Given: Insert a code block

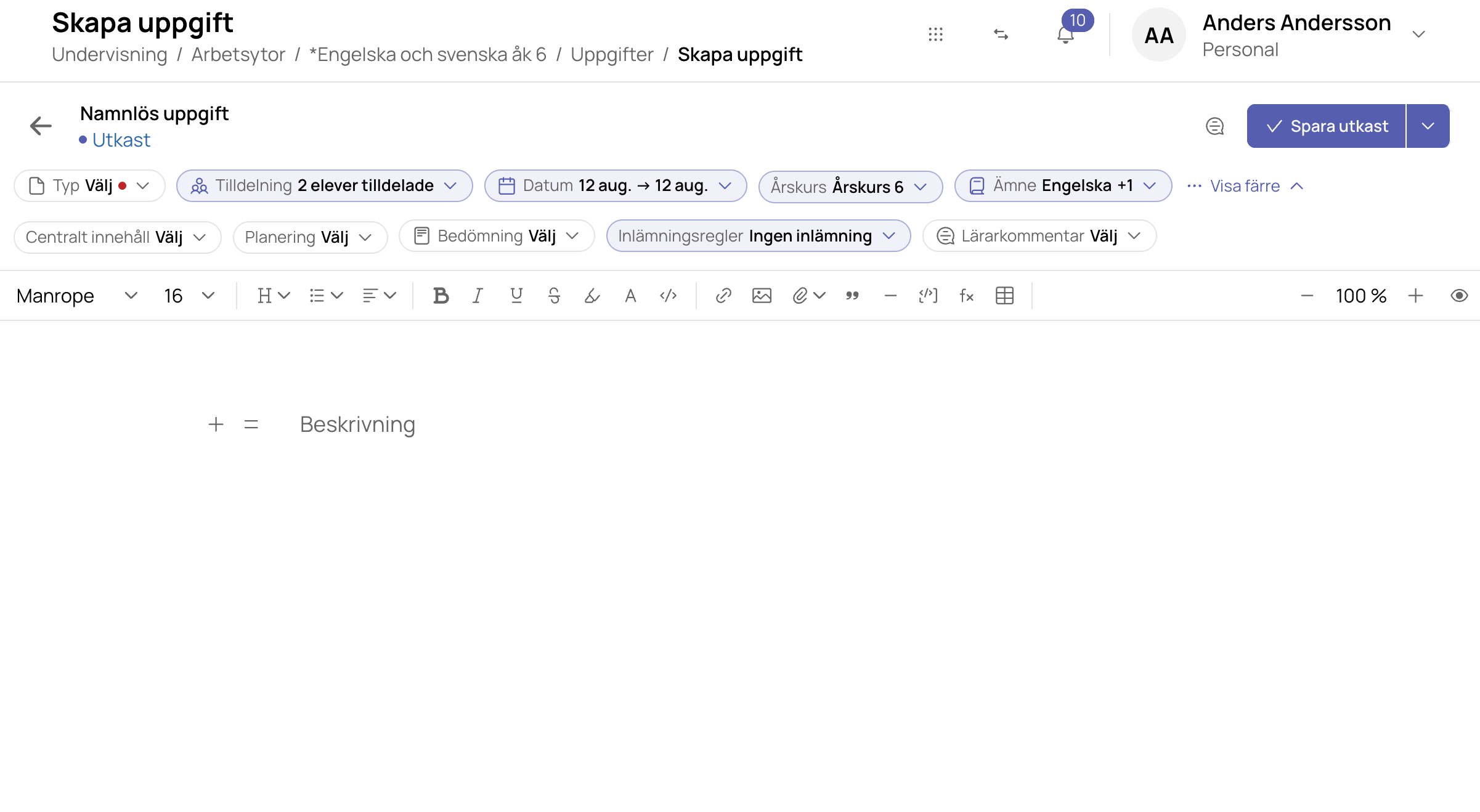Looking at the screenshot, I should pos(928,296).
